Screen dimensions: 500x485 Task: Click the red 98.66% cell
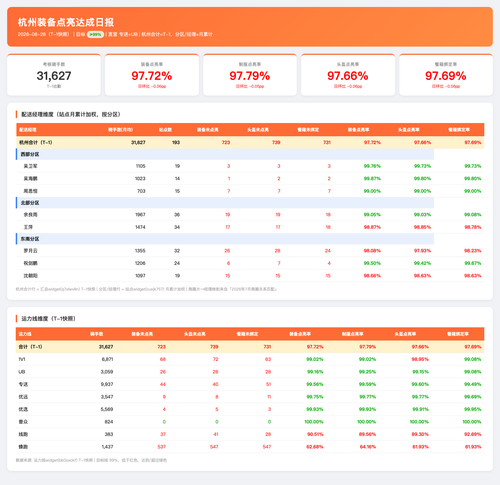pos(372,276)
